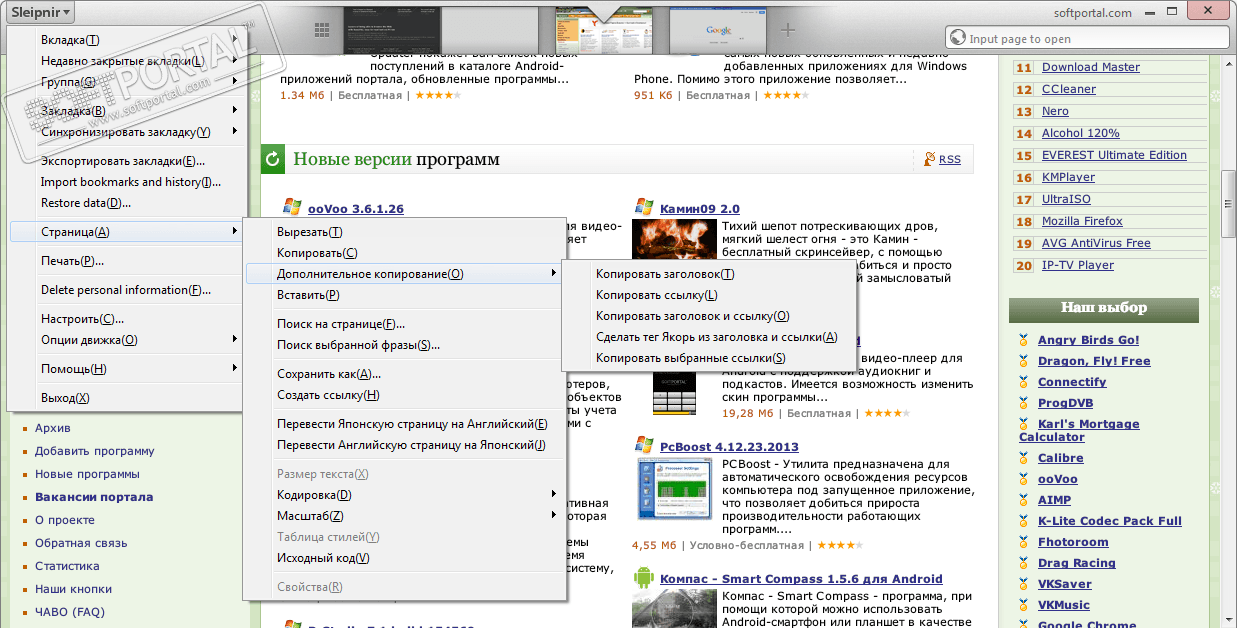Expand Недавно закрытые вкладки submenu arrow
This screenshot has width=1237, height=628.
click(234, 60)
